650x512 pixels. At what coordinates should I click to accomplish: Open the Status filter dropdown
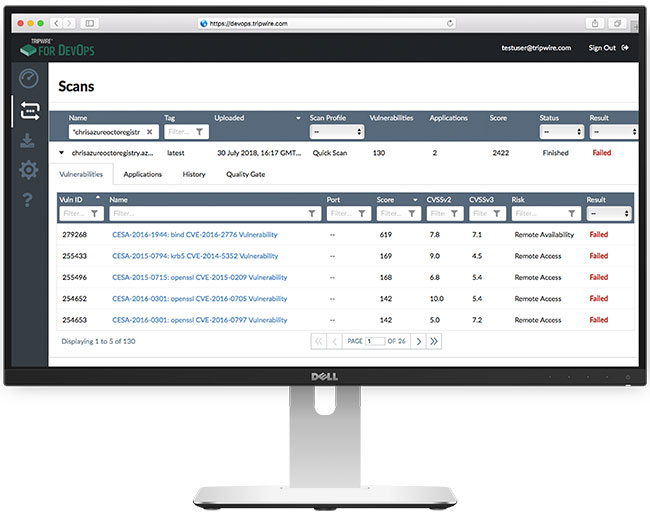click(561, 131)
